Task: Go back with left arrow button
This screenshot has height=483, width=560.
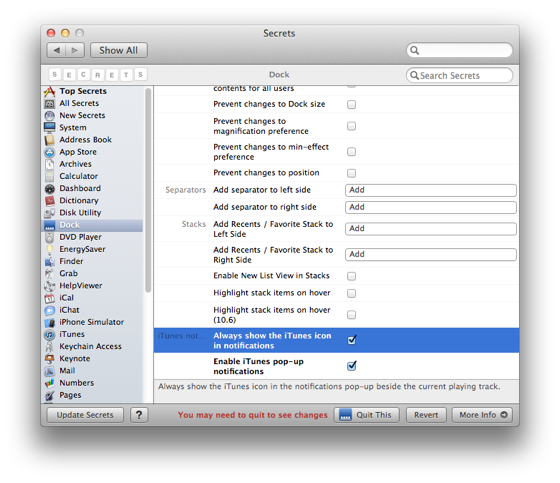Action: [x=56, y=50]
